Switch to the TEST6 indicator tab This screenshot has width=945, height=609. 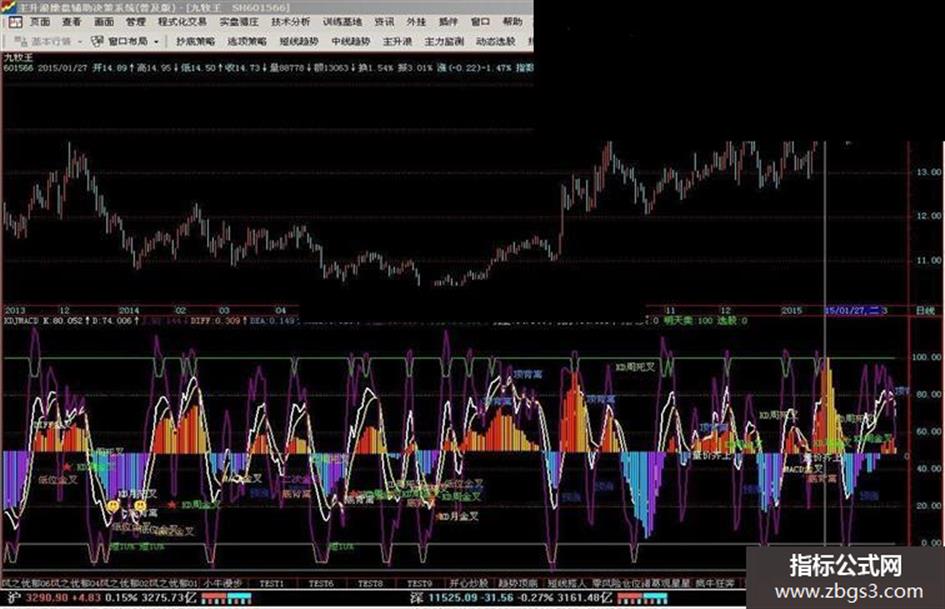pyautogui.click(x=321, y=583)
